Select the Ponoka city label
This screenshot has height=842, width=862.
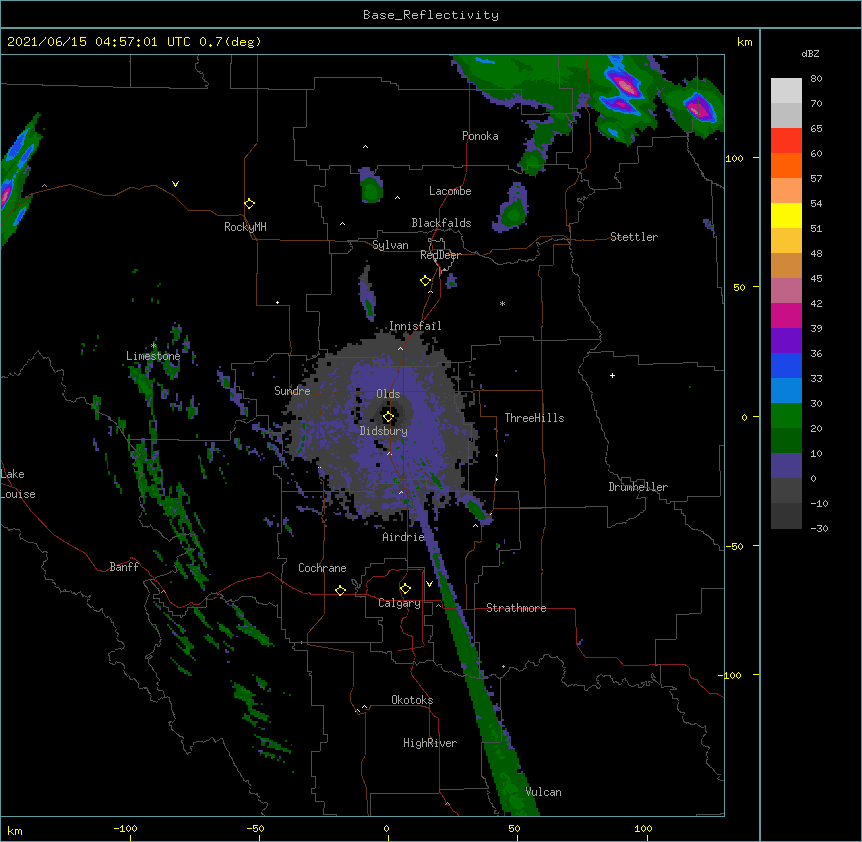click(480, 136)
